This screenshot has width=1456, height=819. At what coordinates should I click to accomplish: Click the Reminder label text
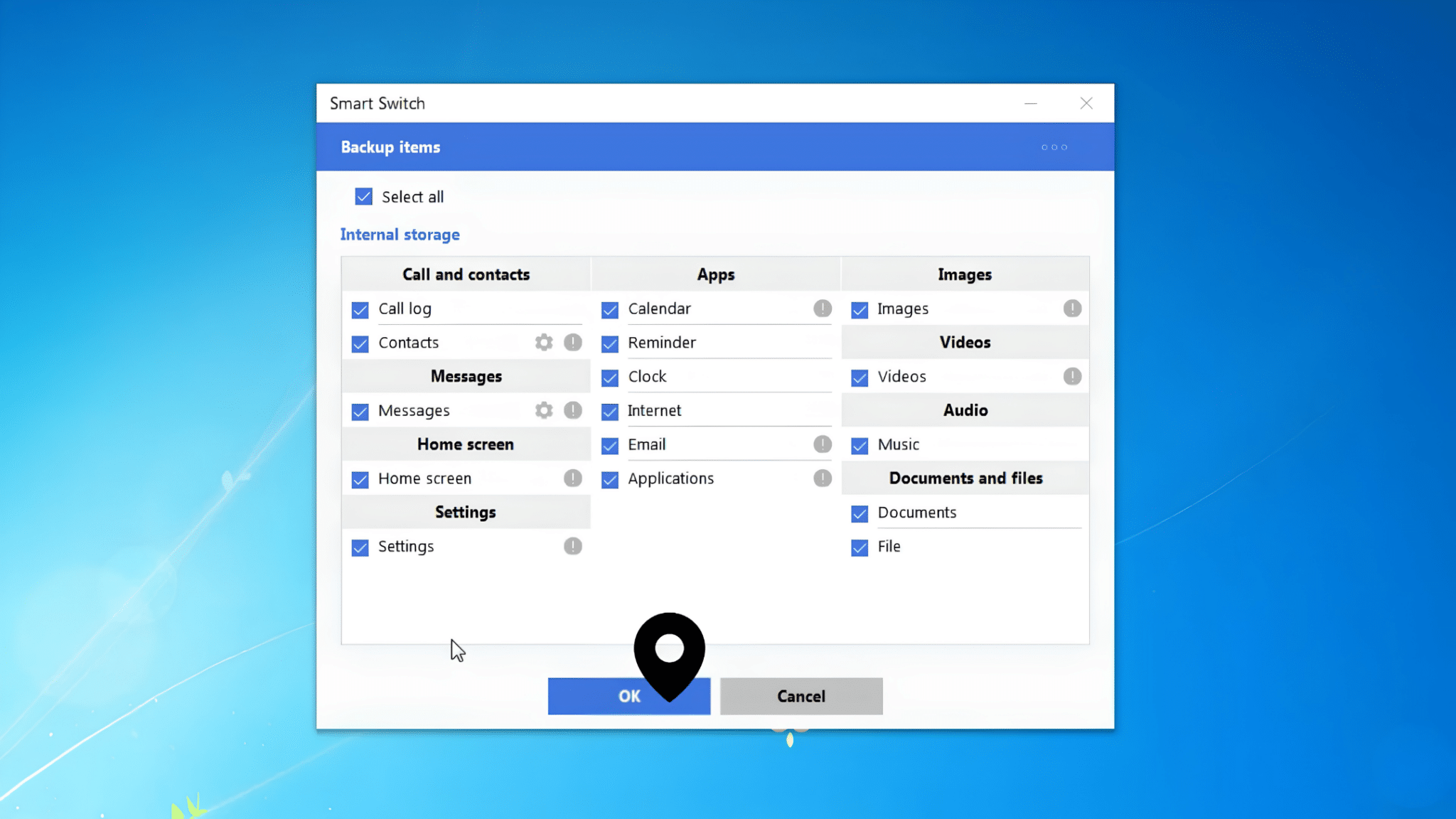(662, 343)
